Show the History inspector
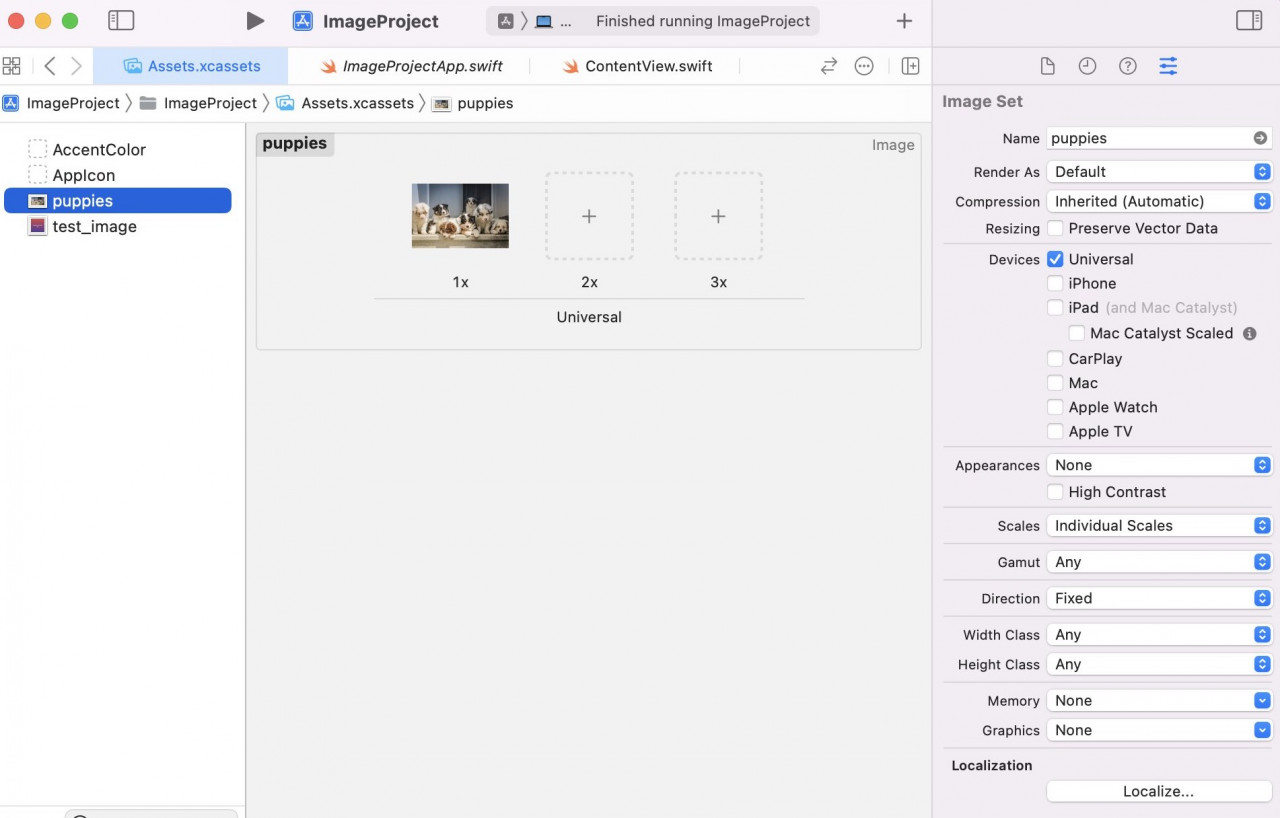Screen dimensions: 1280x818 point(1087,65)
